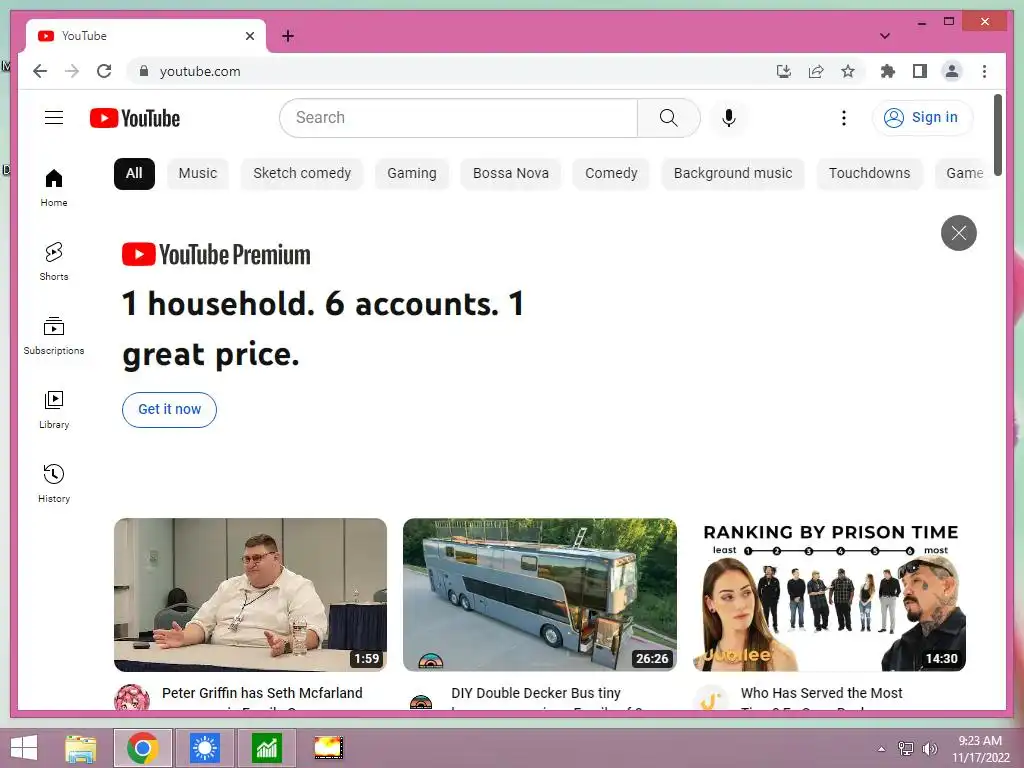Click the YouTube Premium logo
Screen dimensions: 1024x768
point(216,255)
